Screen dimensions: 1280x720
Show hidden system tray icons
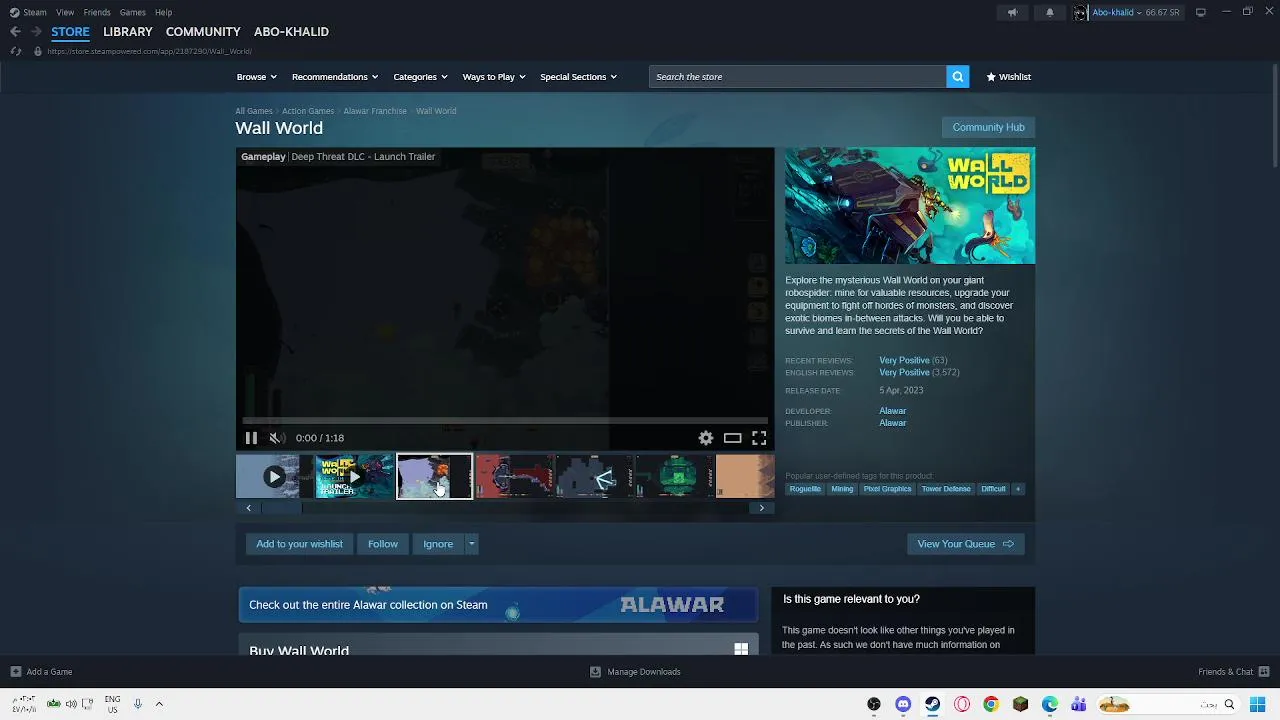[x=159, y=704]
